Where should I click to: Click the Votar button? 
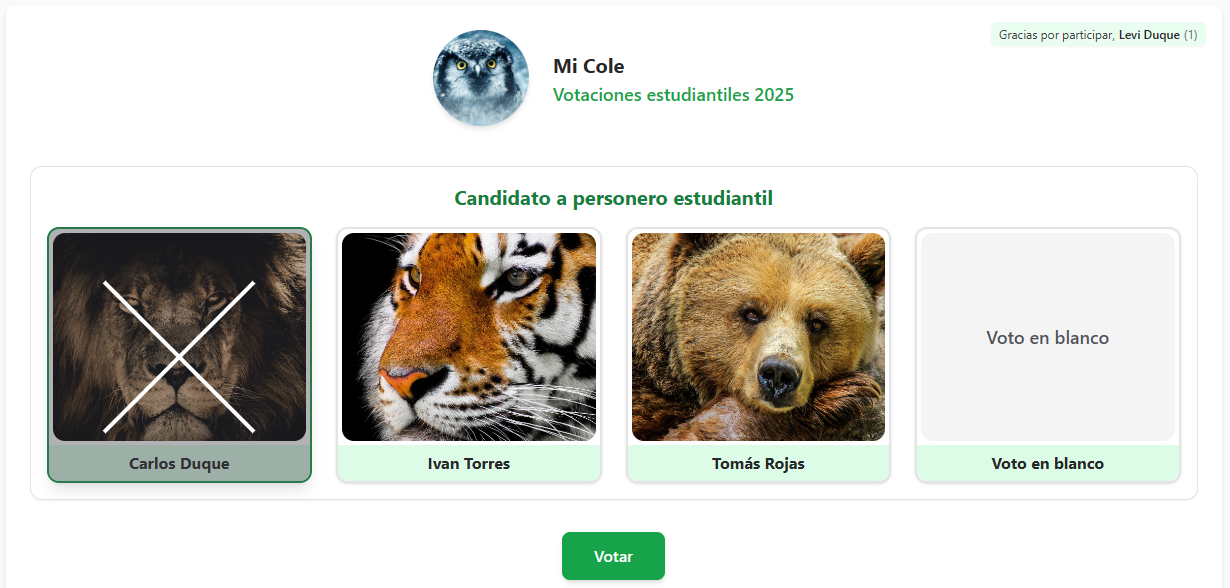coord(613,556)
